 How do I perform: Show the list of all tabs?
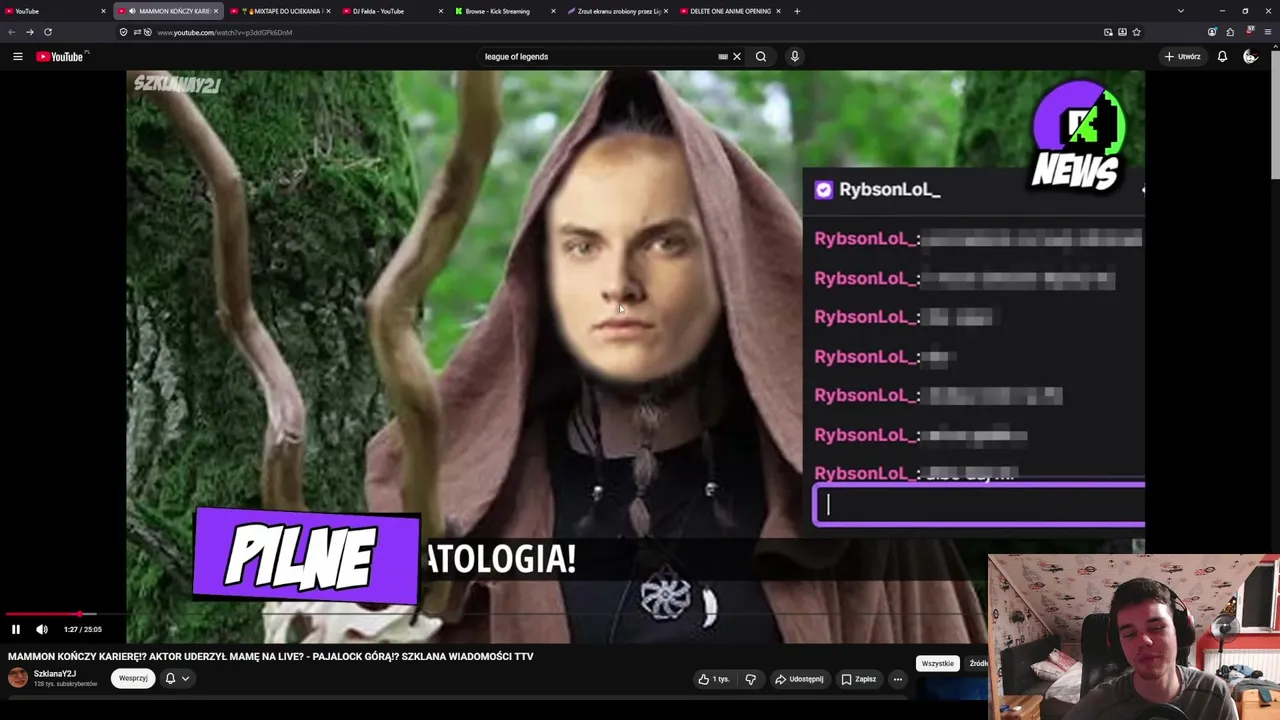(x=1180, y=11)
